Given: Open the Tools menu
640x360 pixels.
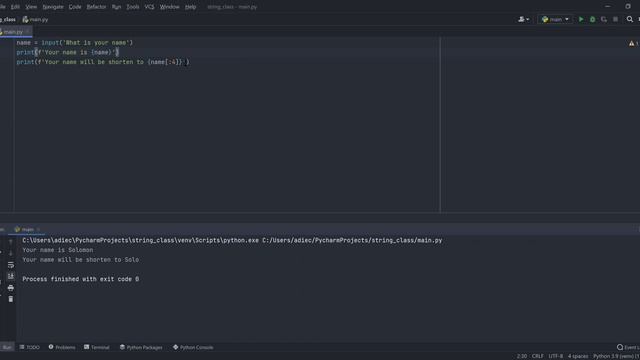Looking at the screenshot, I should pos(133,7).
